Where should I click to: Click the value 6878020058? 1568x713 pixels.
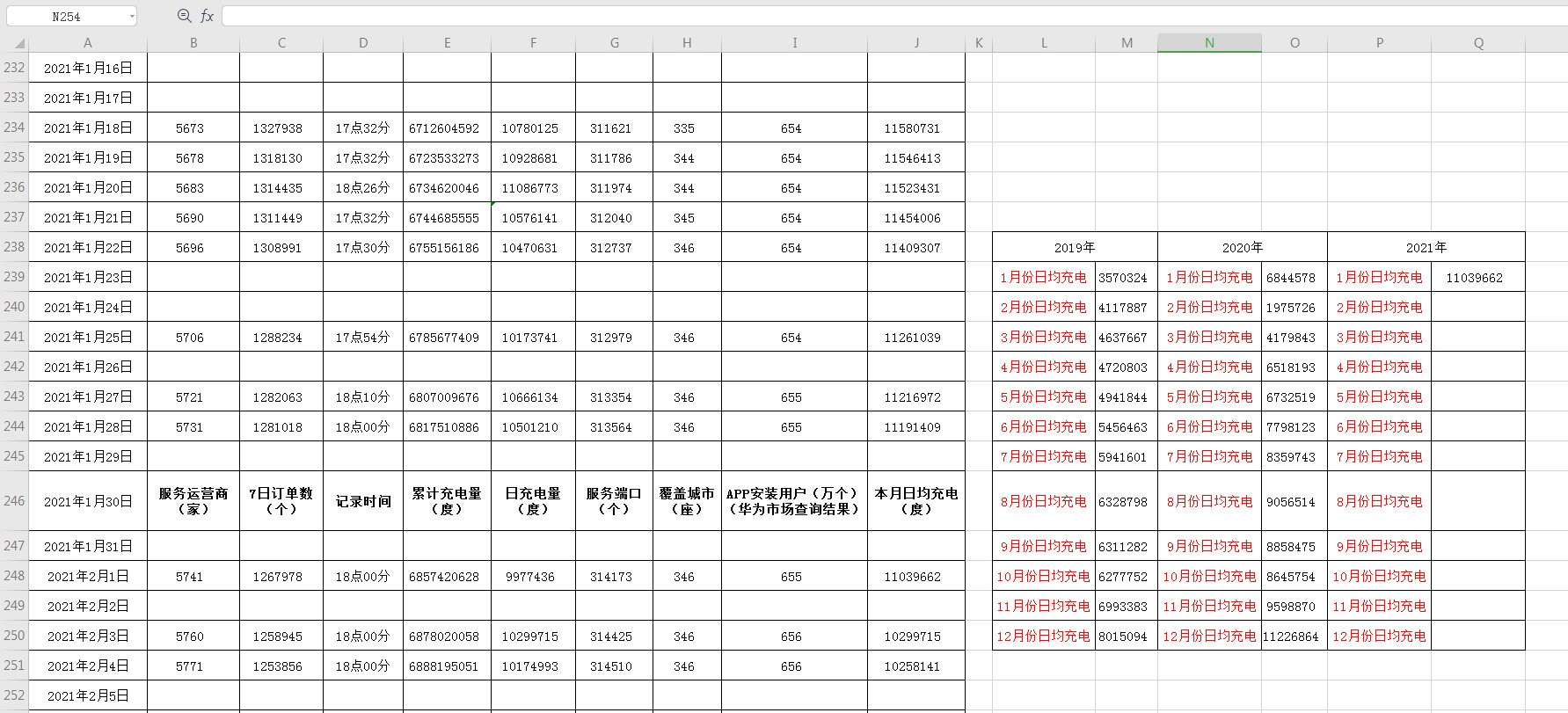pyautogui.click(x=444, y=637)
